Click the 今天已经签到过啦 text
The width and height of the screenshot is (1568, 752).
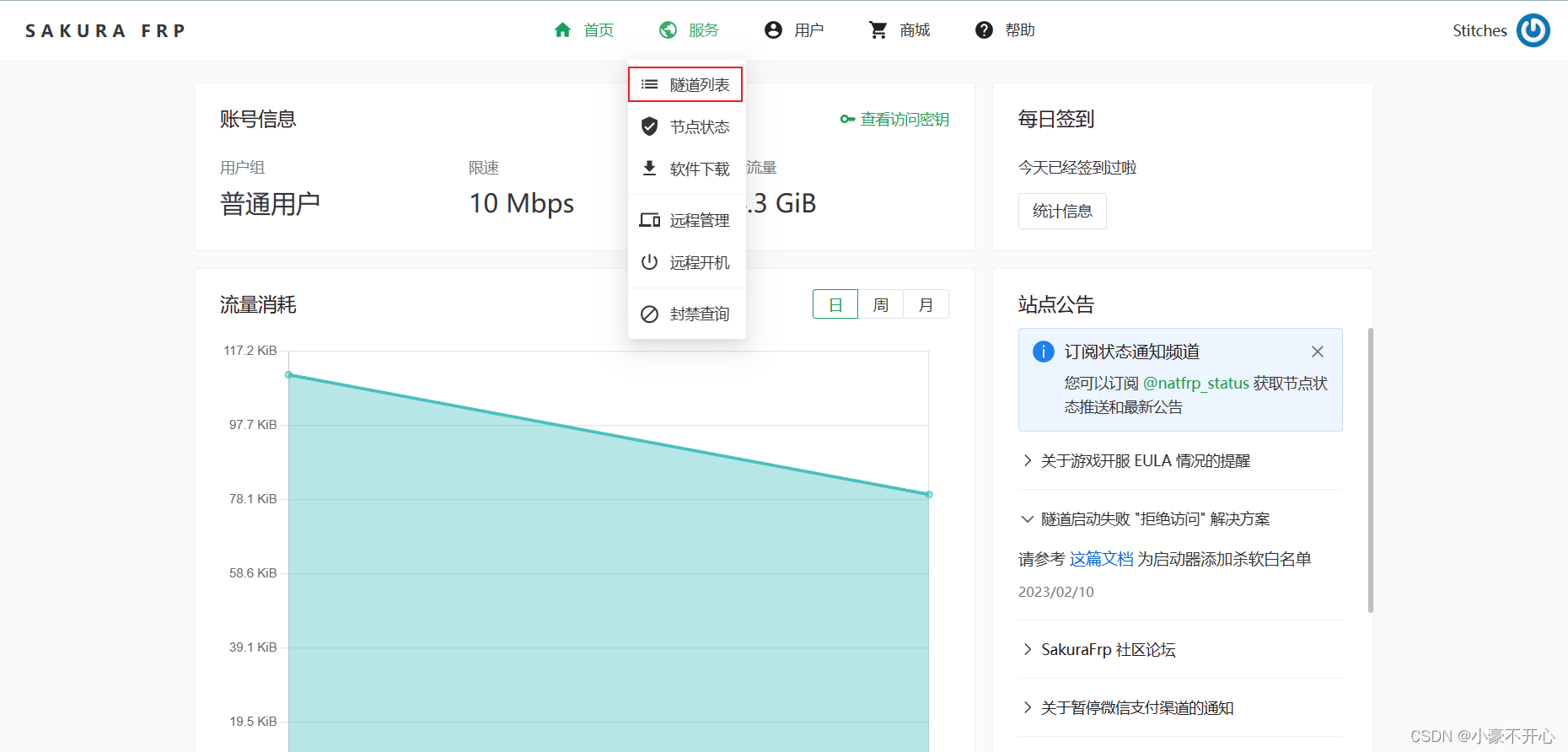tap(1077, 167)
